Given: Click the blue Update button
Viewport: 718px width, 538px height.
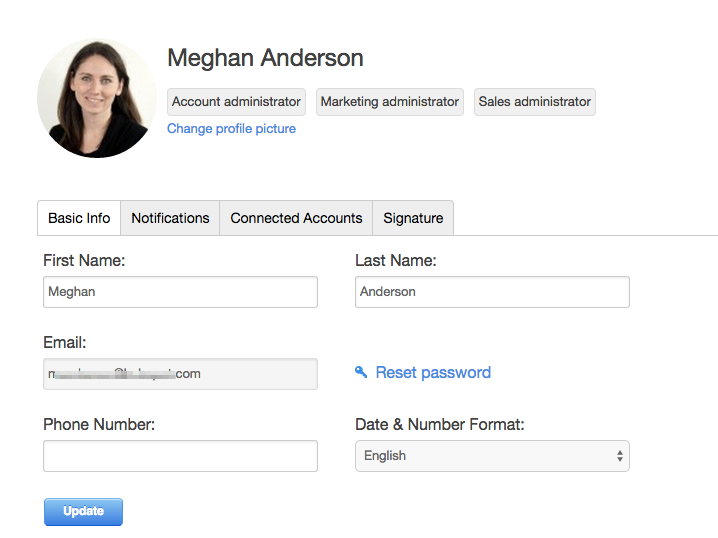Looking at the screenshot, I should (83, 511).
